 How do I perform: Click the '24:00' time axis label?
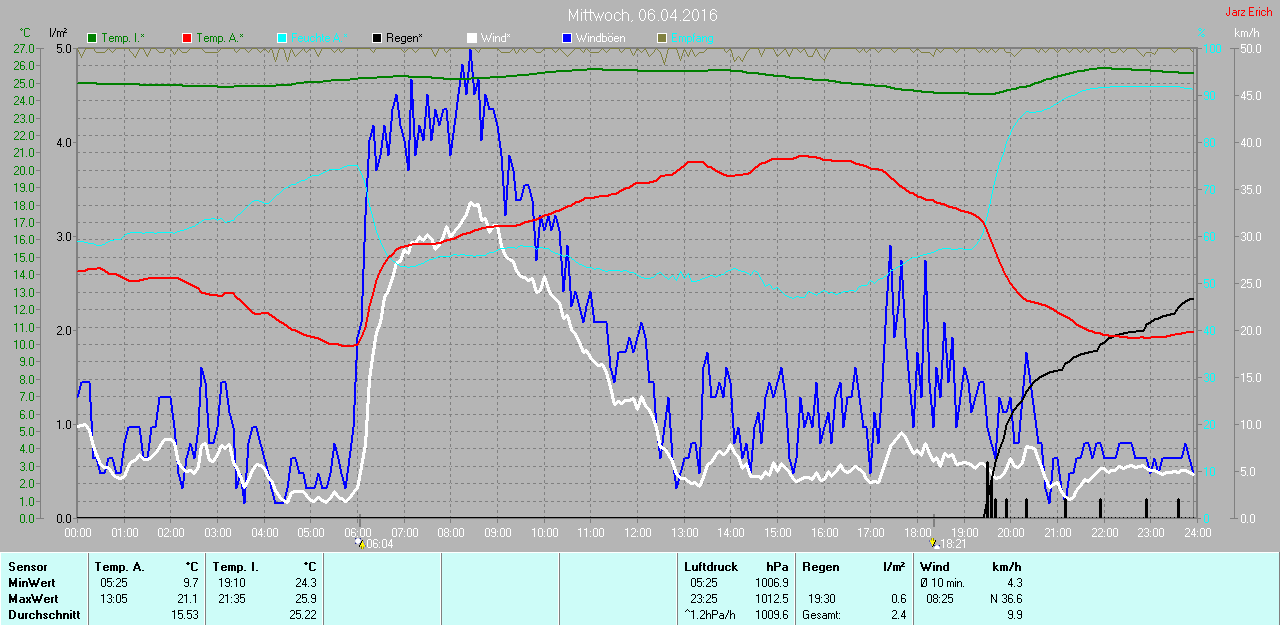pyautogui.click(x=1197, y=532)
